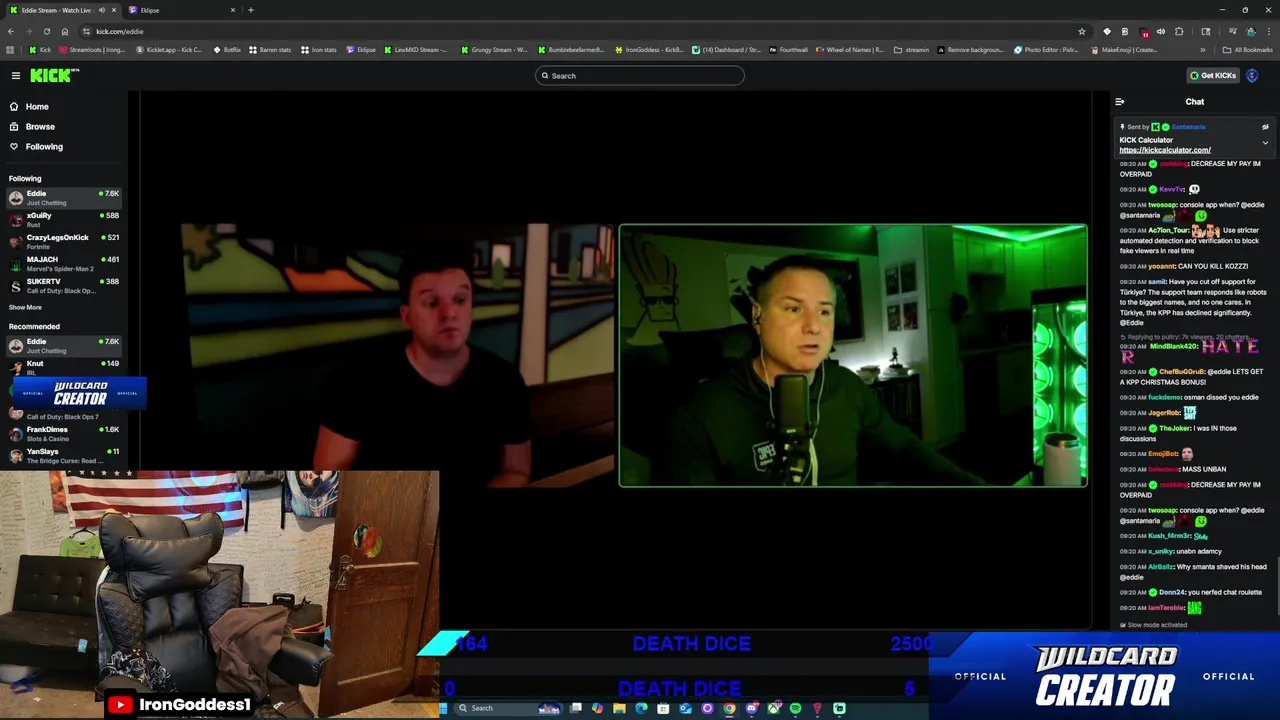The image size is (1280, 720).
Task: Click the KICK logo
Action: pos(49,75)
